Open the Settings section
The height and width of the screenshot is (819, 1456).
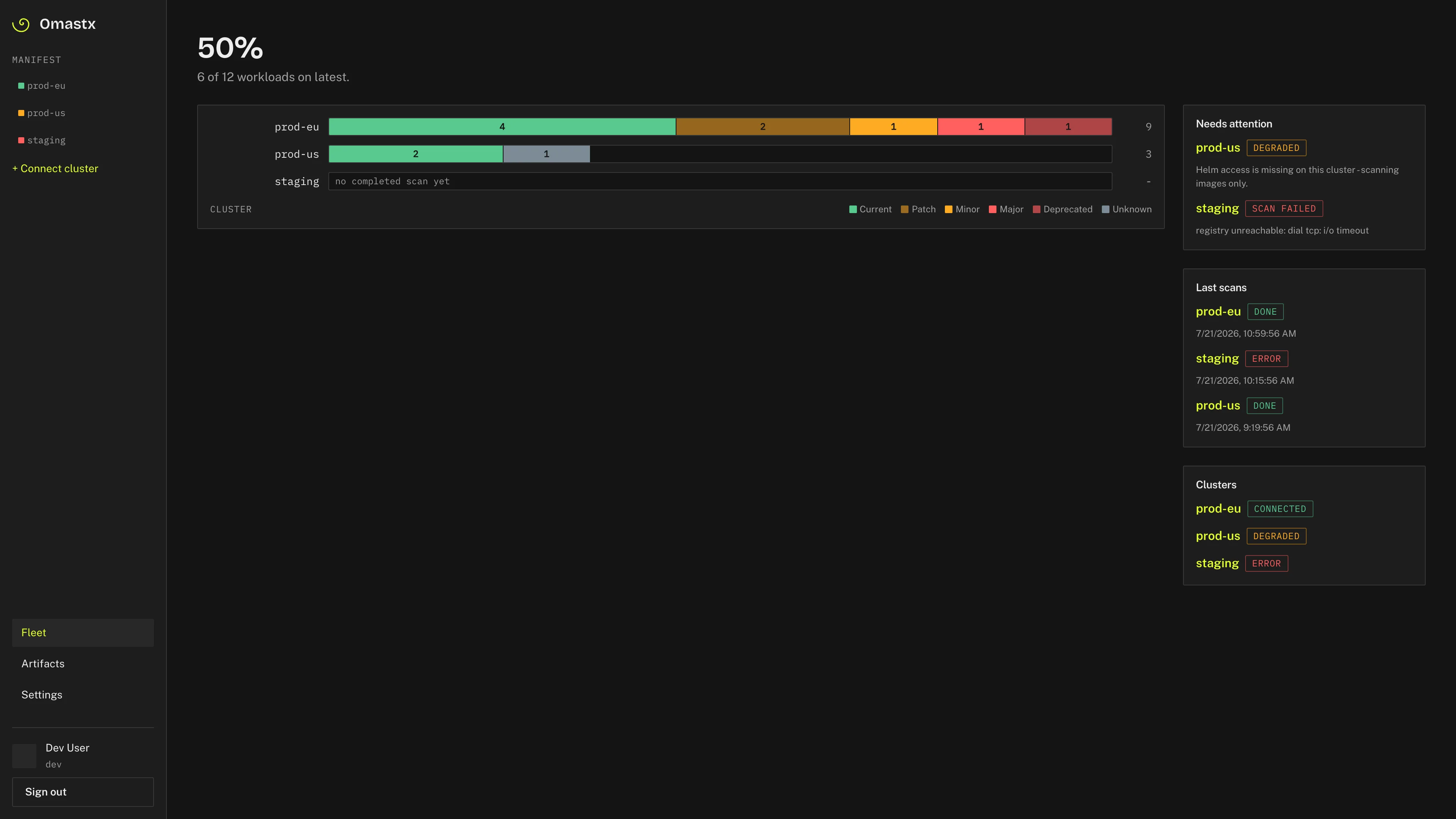pos(83,695)
